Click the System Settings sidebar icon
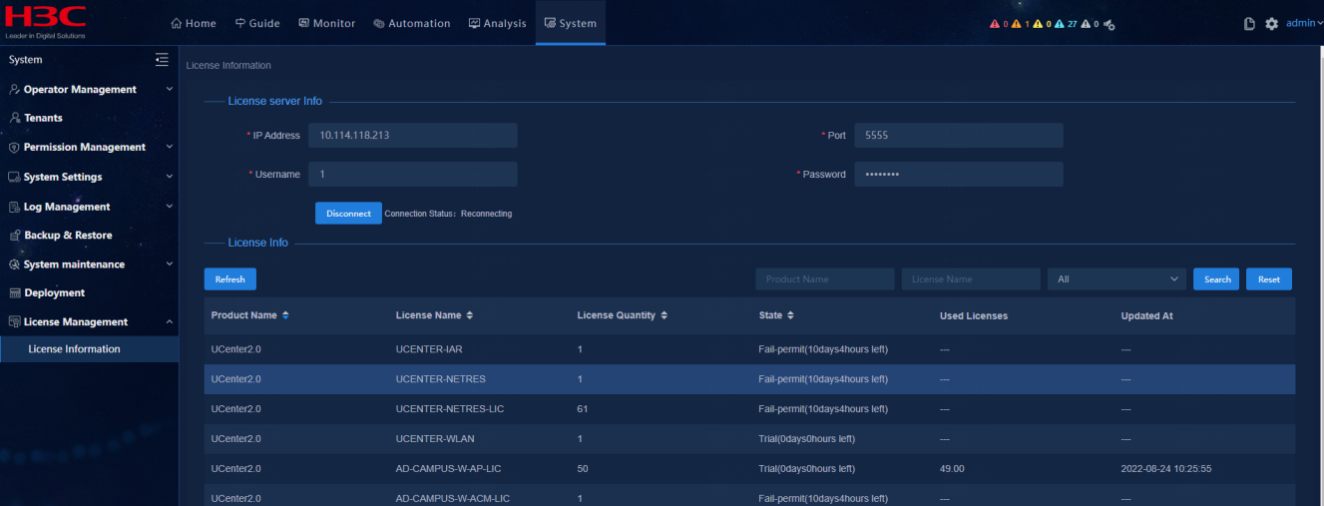The image size is (1324, 506). point(14,177)
